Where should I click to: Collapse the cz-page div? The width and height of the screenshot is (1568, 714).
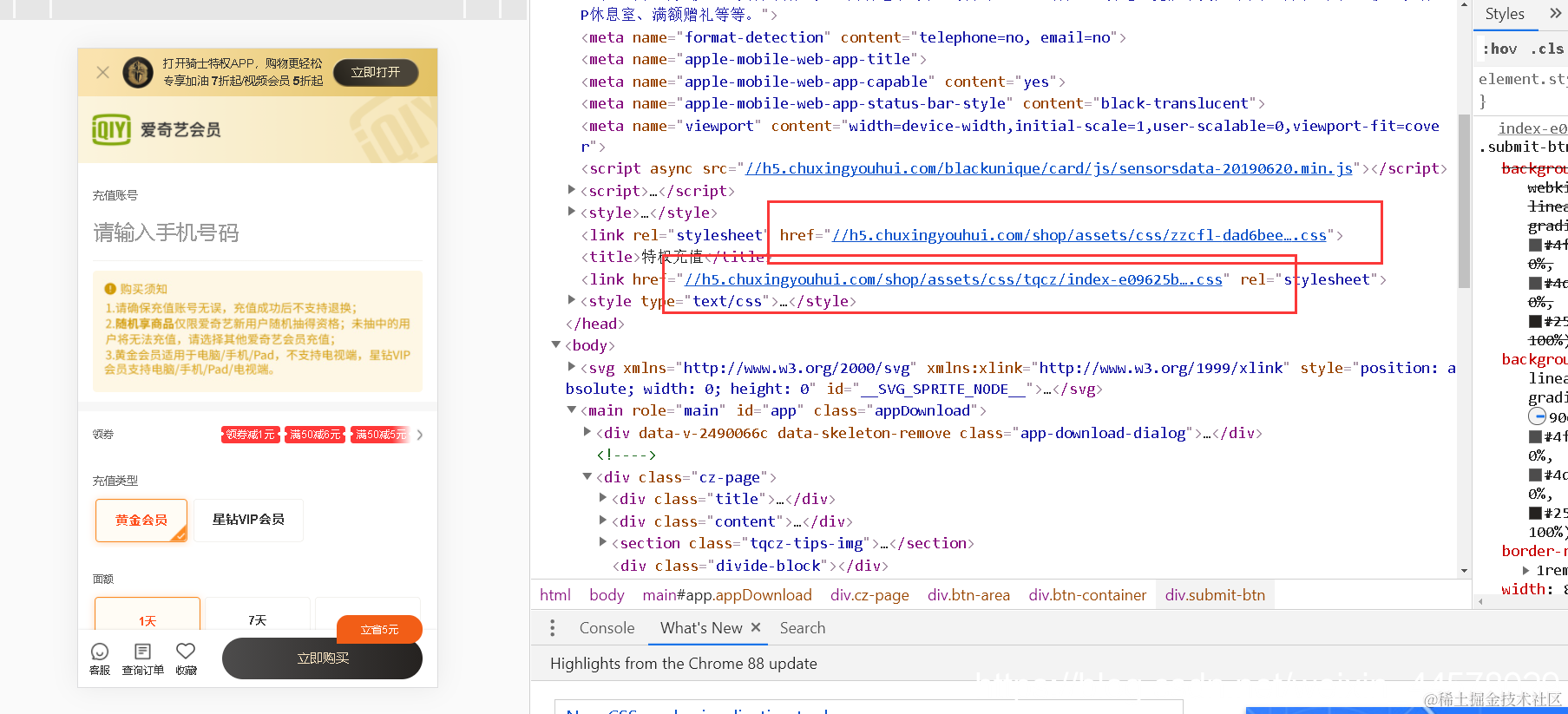pos(587,476)
